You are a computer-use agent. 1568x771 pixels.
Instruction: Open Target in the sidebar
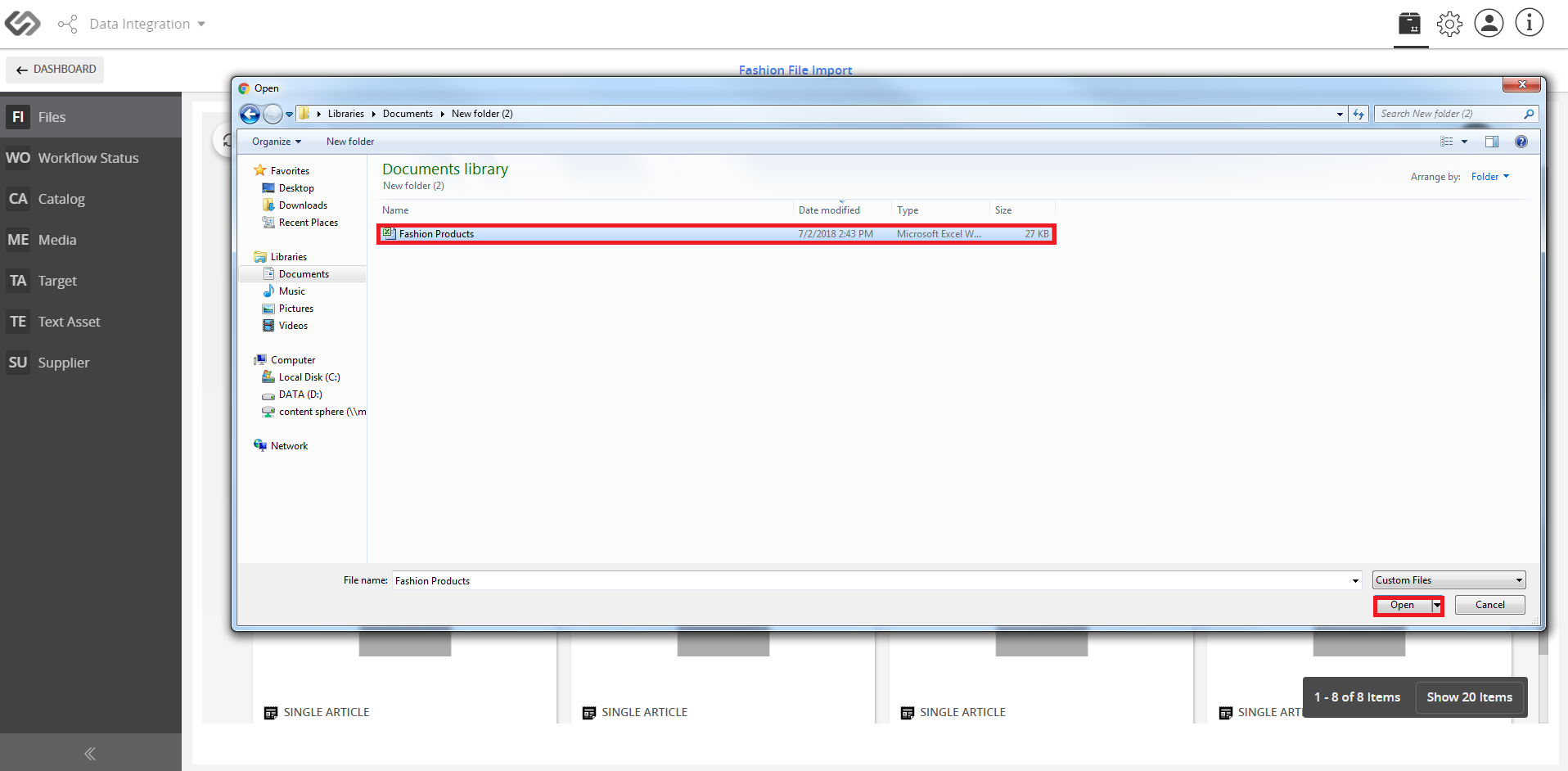tap(91, 281)
